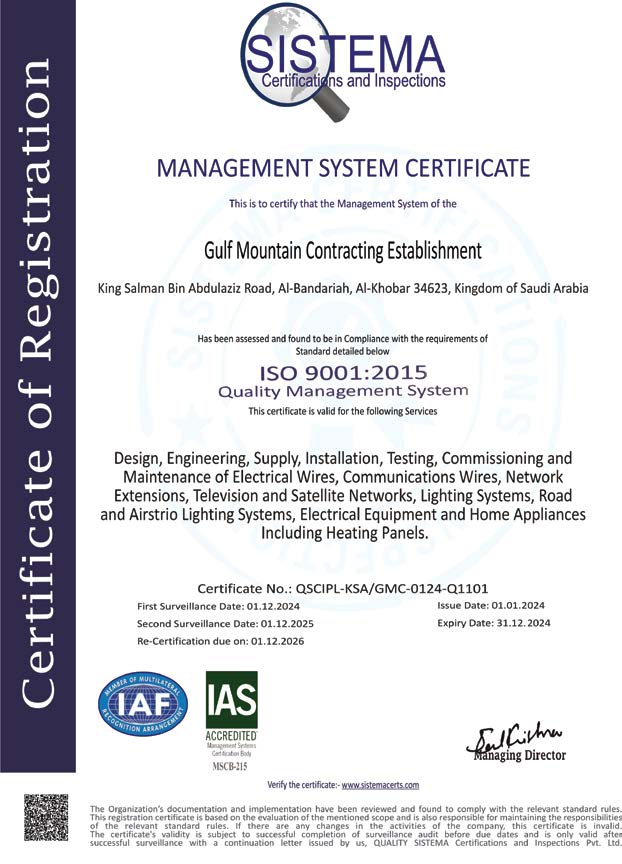Click the 'ISO 9001:2015' standard title
Screen dimensions: 622x864
tap(343, 373)
